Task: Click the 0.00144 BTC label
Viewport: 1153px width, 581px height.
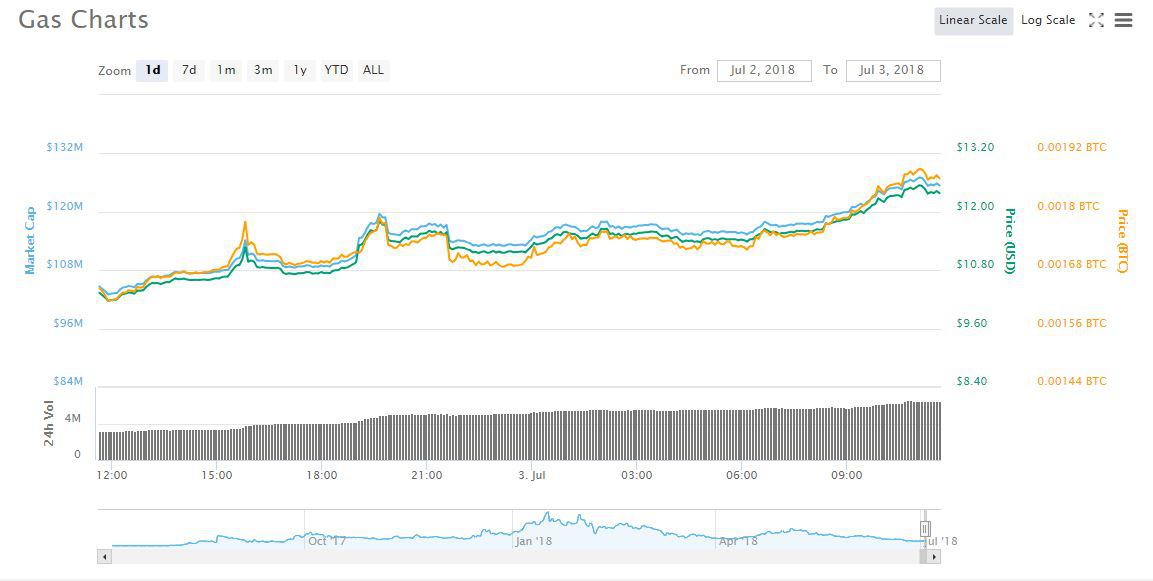Action: click(1071, 381)
